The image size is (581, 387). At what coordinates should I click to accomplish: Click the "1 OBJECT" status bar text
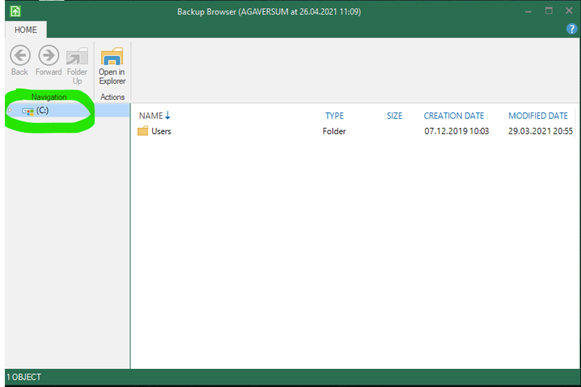pyautogui.click(x=24, y=377)
